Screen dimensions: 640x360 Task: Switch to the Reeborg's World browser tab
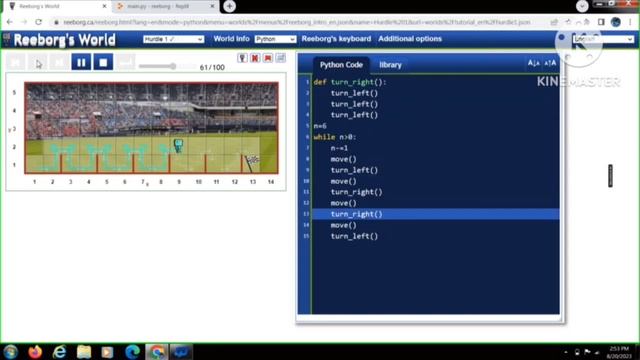coord(57,7)
